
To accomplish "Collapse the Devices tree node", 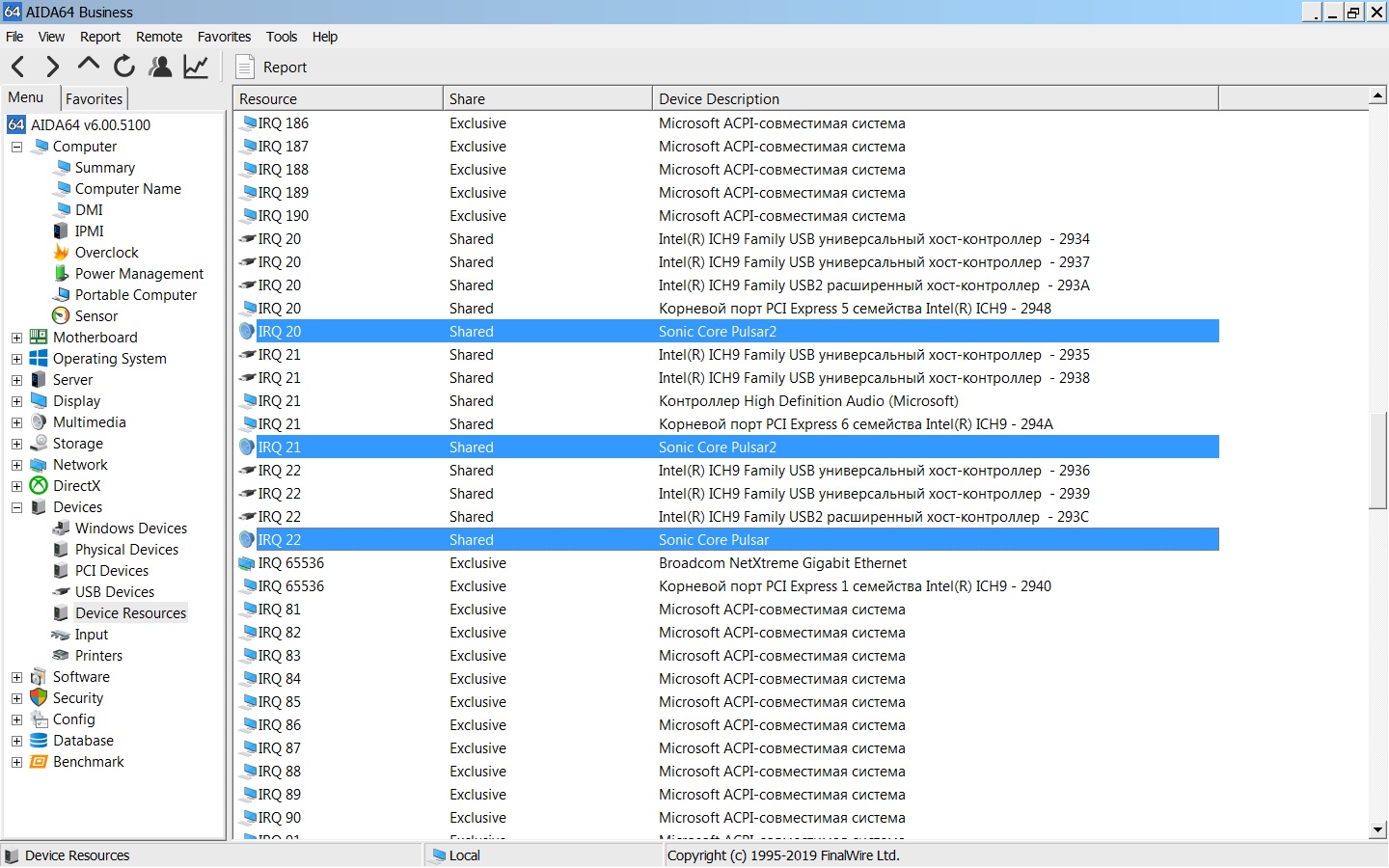I will pyautogui.click(x=16, y=507).
